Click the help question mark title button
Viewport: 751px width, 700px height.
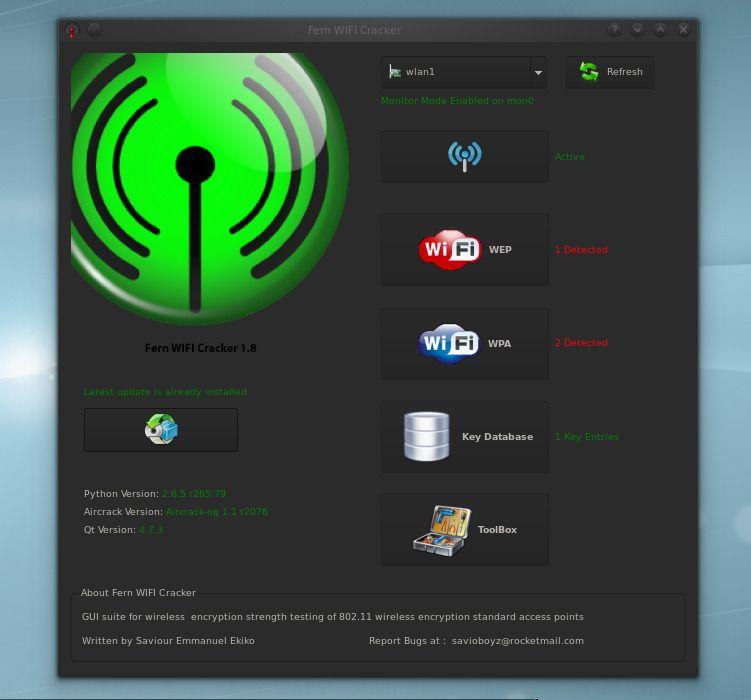[614, 30]
